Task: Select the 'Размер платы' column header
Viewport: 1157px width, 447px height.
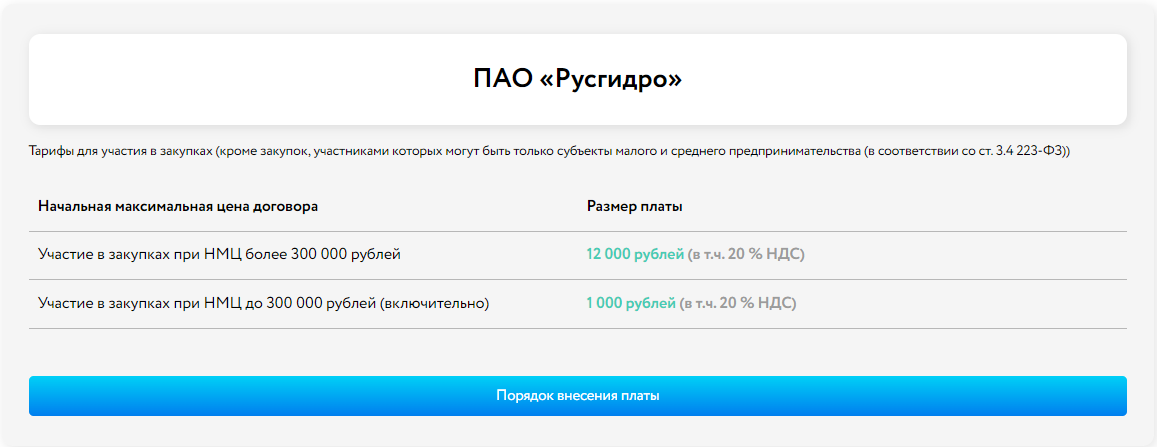Action: tap(635, 207)
